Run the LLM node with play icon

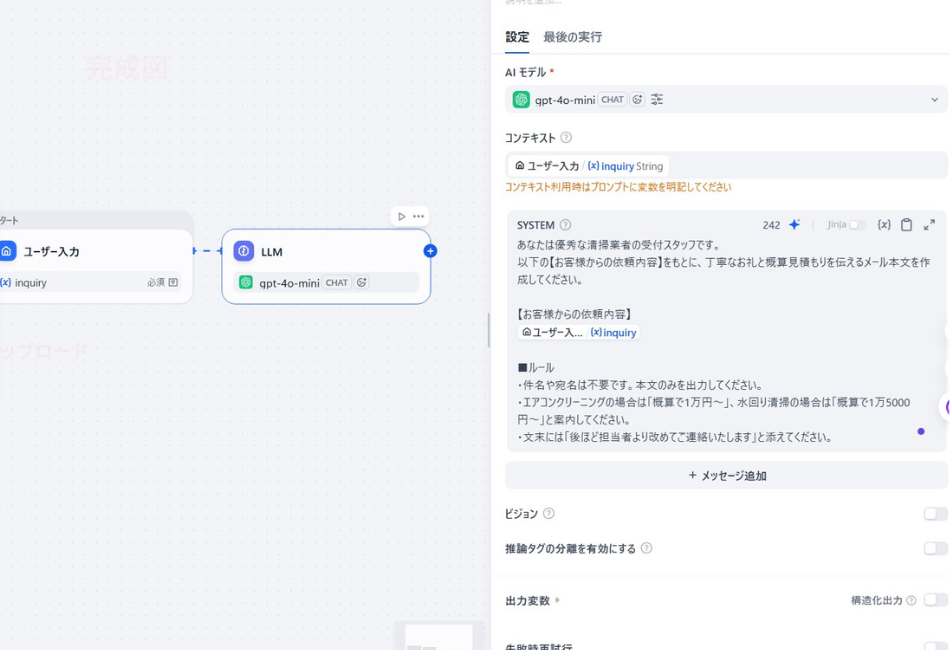(x=401, y=216)
